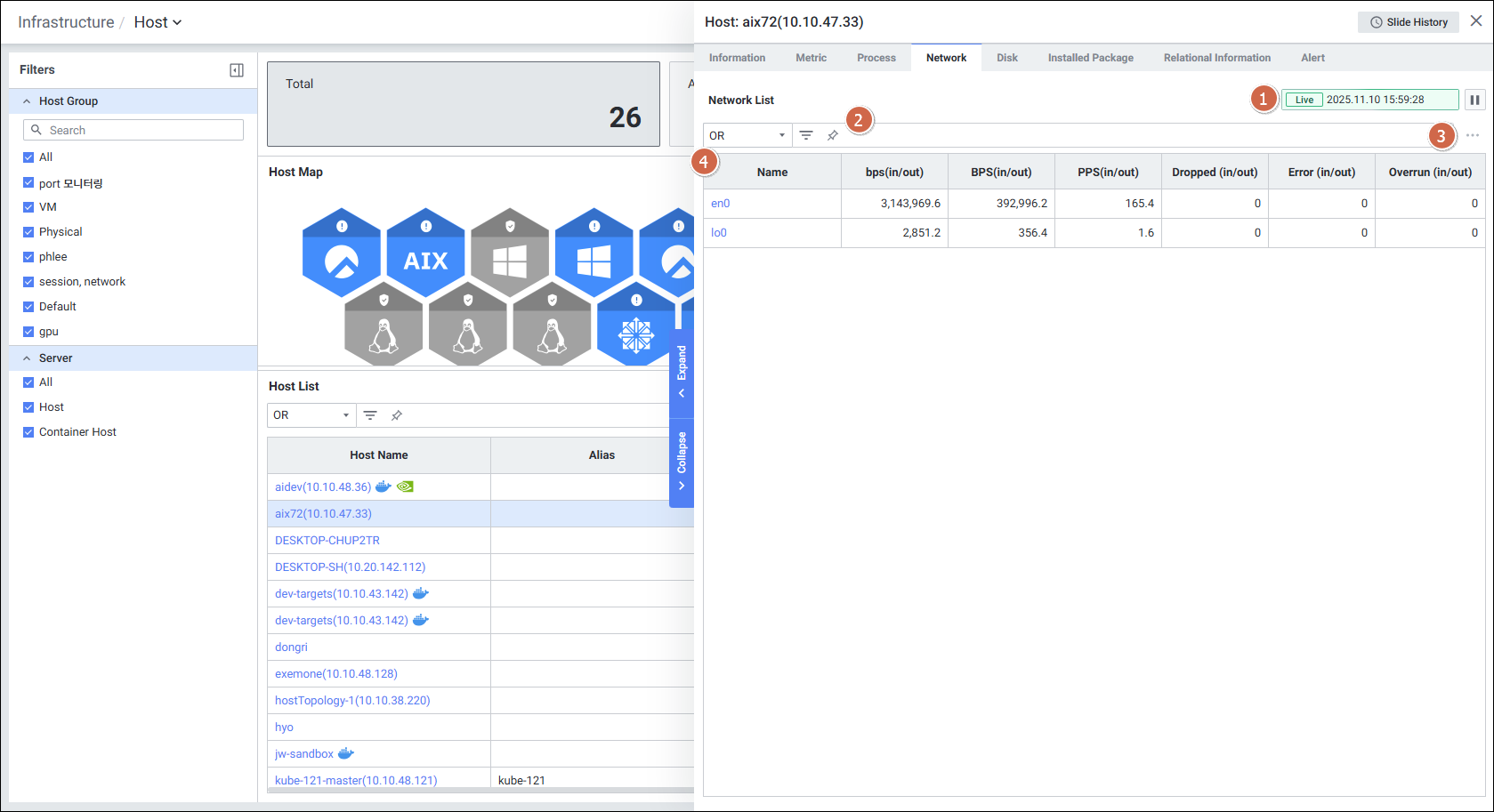1494x812 pixels.
Task: Pin the Network List filter bar
Action: click(x=833, y=135)
